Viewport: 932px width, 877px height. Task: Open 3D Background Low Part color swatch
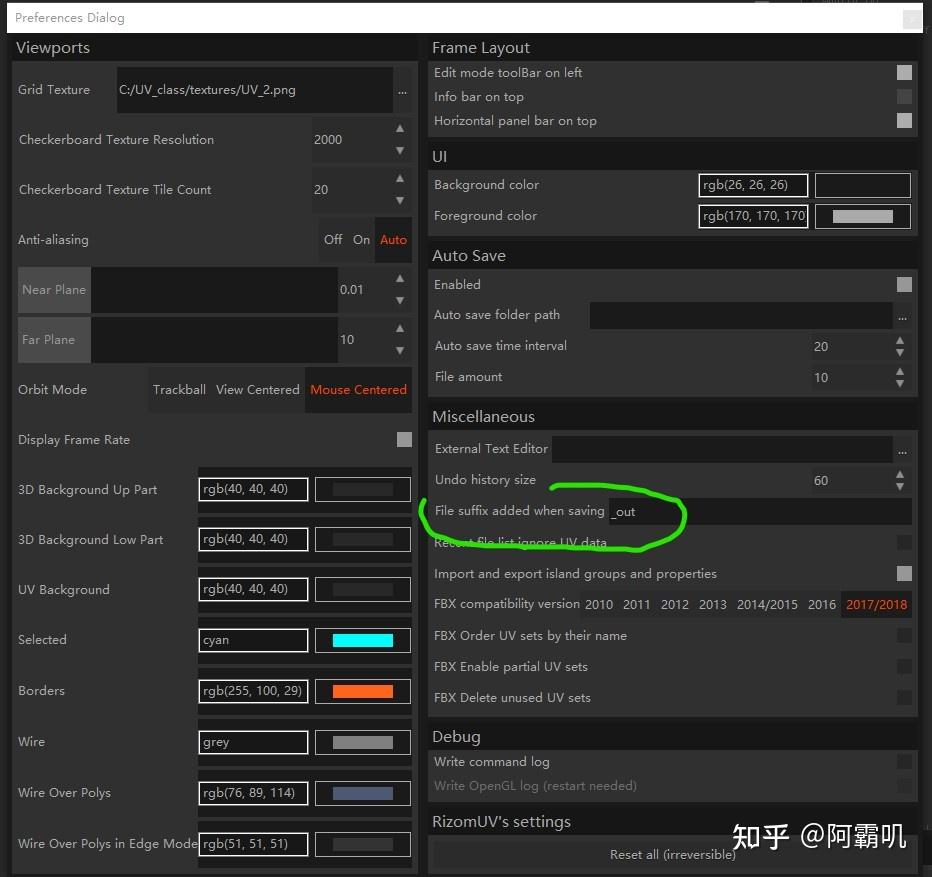coord(363,539)
